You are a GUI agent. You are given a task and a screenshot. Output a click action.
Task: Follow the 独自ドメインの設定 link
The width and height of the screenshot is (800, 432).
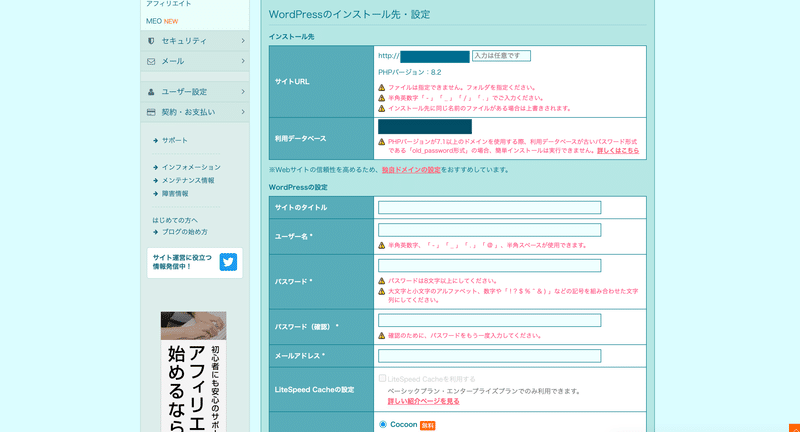(411, 170)
